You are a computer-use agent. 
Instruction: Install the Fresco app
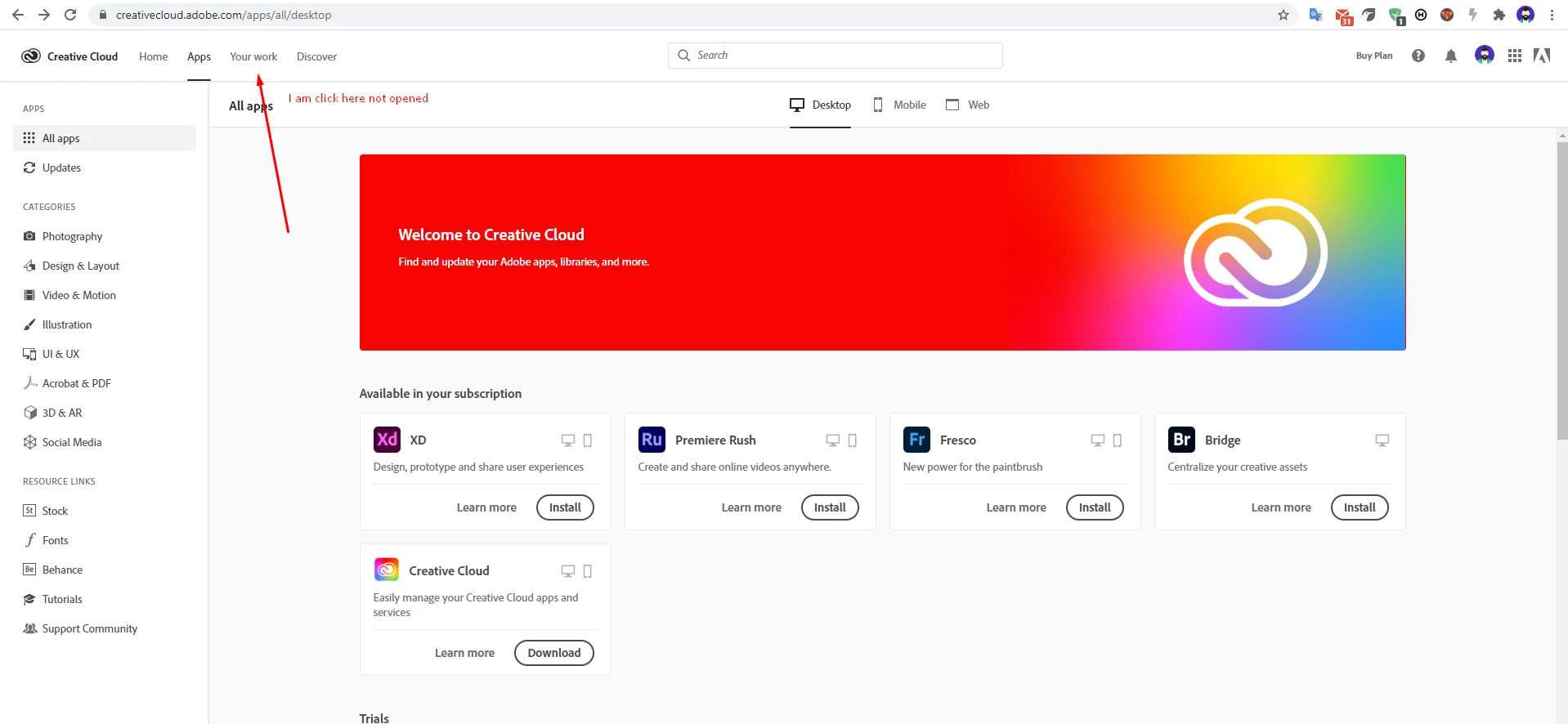click(1095, 507)
